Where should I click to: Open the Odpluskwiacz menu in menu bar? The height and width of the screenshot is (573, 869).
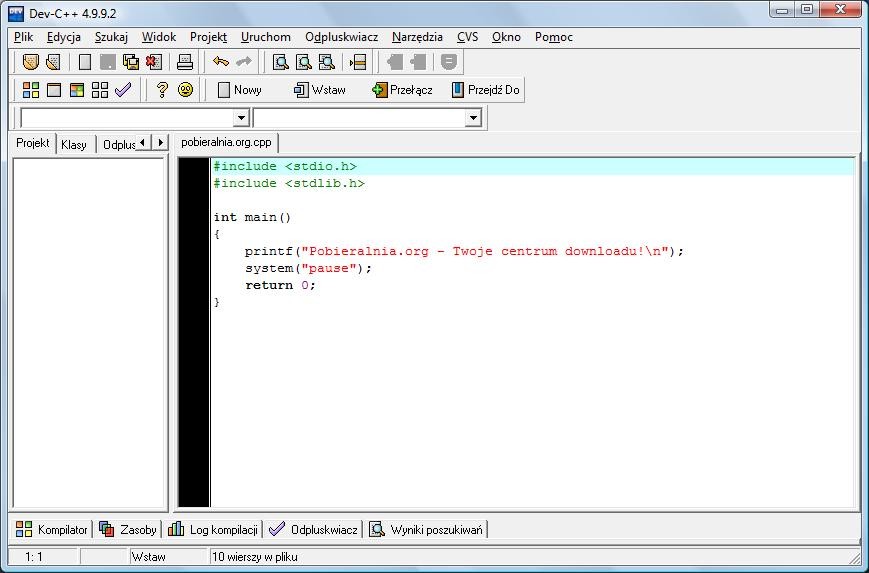(x=341, y=37)
